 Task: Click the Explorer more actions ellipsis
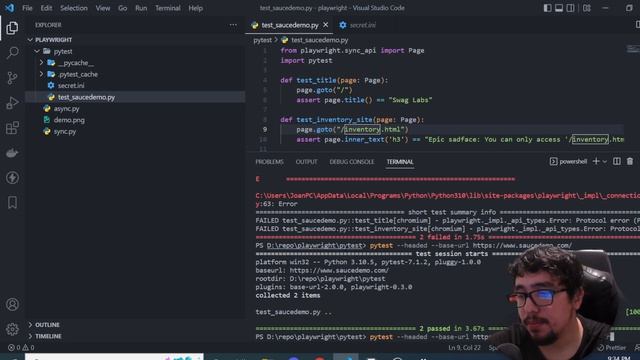(x=233, y=25)
